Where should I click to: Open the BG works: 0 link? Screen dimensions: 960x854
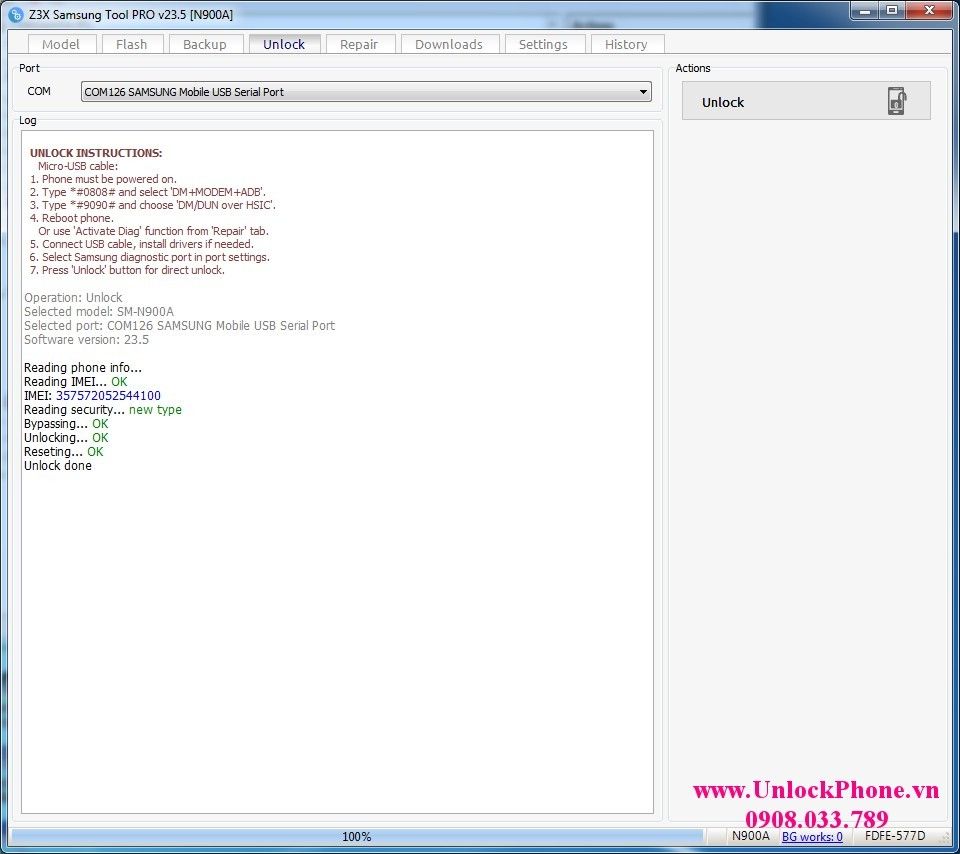[812, 837]
